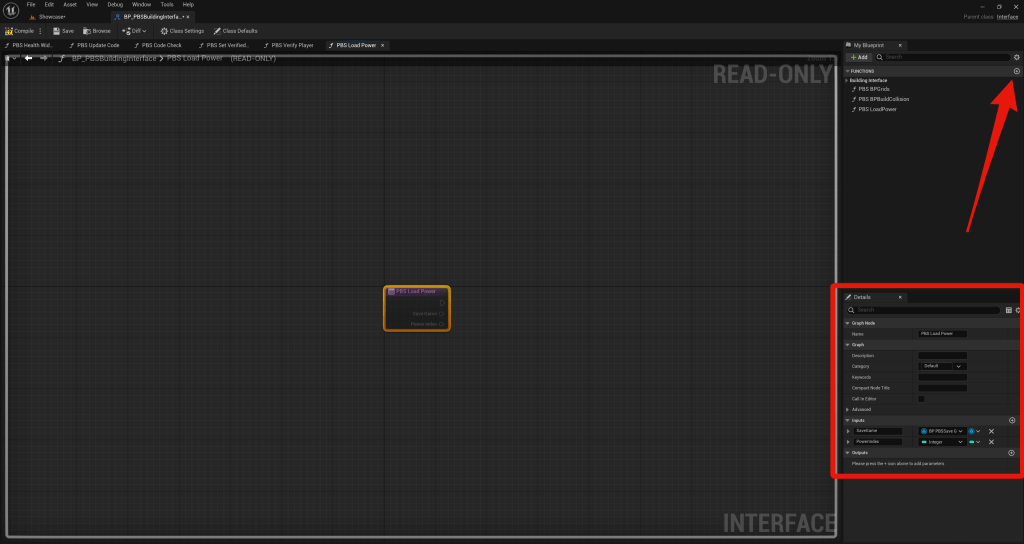This screenshot has height=544, width=1024.
Task: Select PBS BPBuildCollision function
Action: tap(883, 99)
